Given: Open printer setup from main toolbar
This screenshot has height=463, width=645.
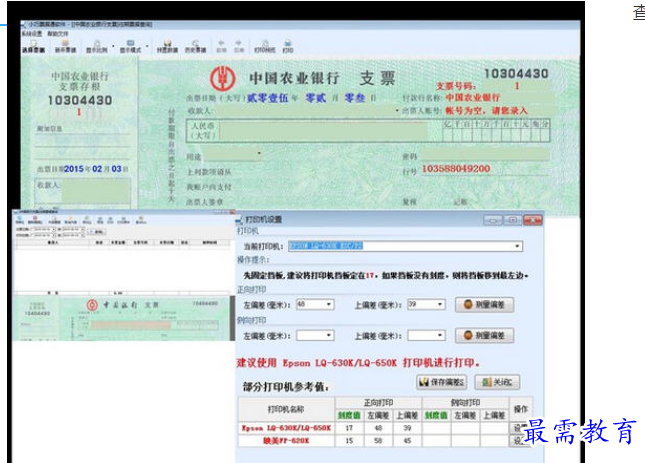Looking at the screenshot, I should 265,46.
